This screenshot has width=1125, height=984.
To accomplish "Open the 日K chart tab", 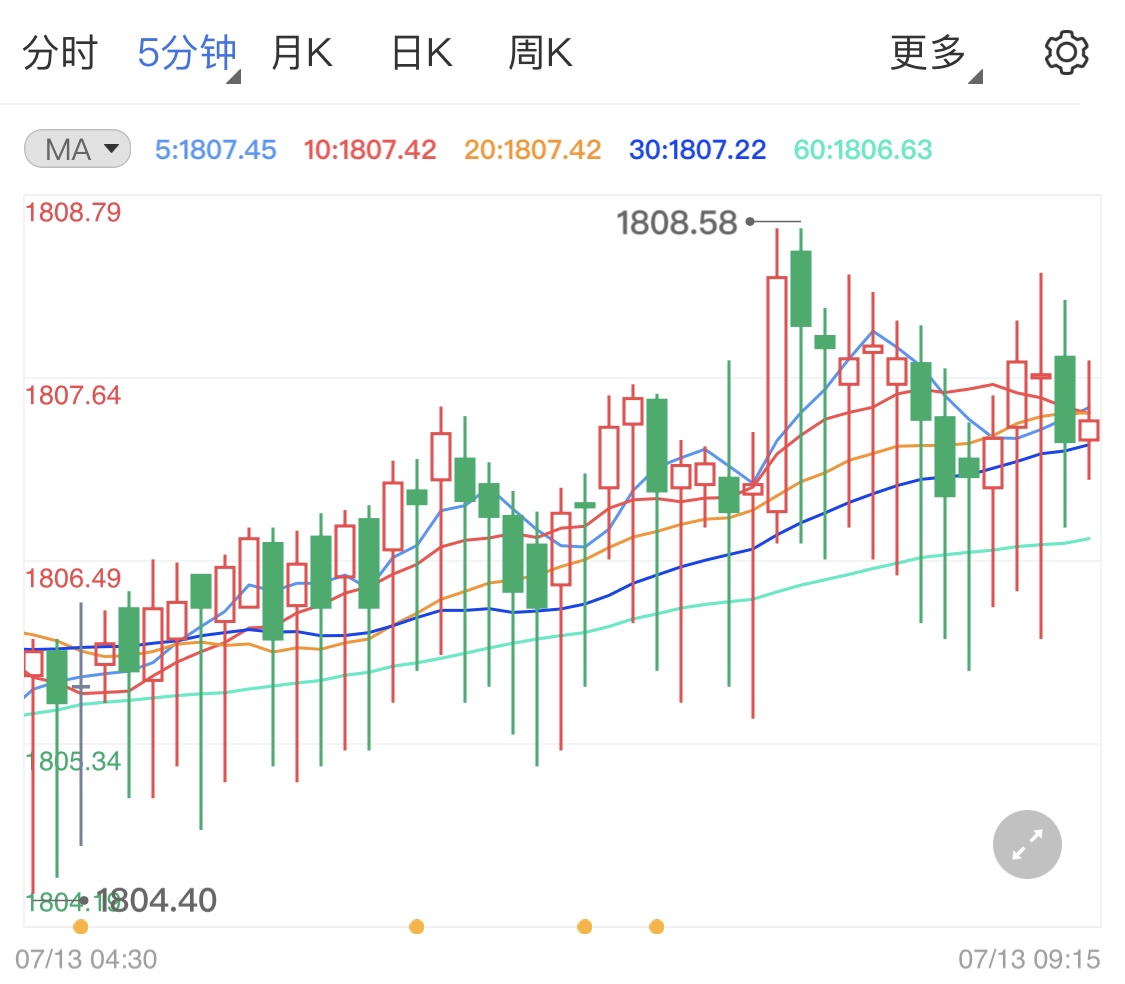I will [422, 52].
